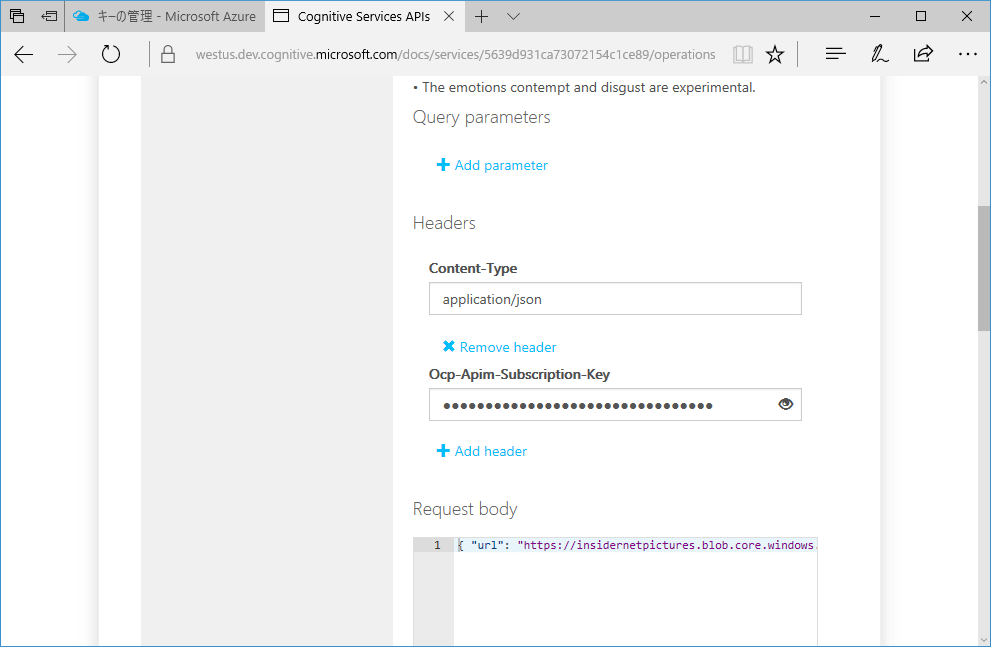This screenshot has height=647, width=991.
Task: Reveal the hidden Ocp-Apim-Subscription-Key value
Action: 785,404
